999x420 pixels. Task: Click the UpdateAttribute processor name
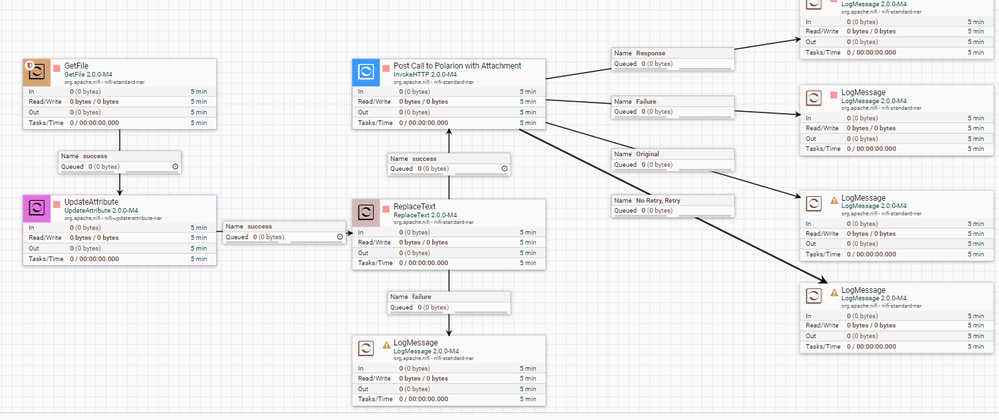[91, 202]
